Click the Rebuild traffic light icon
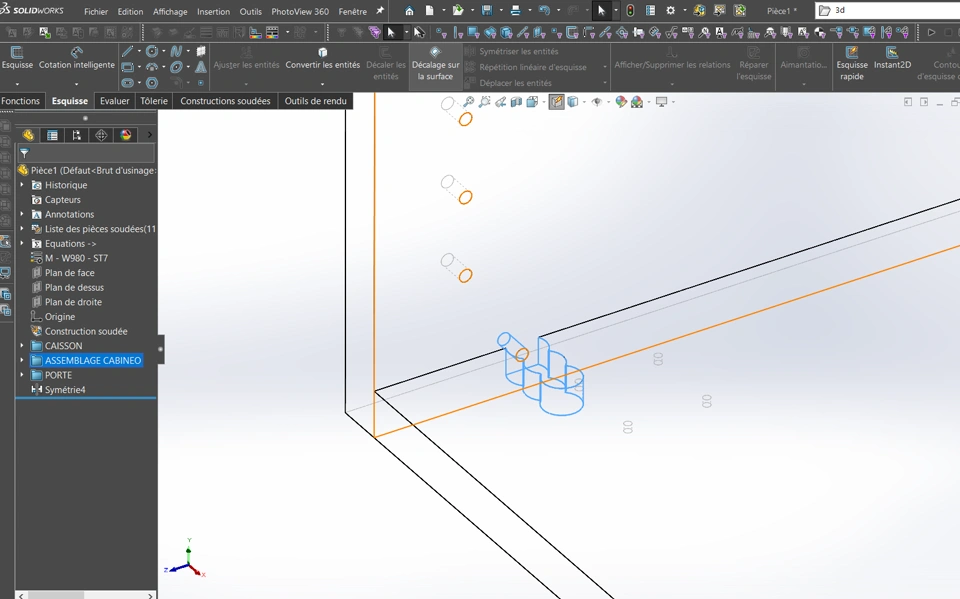 (x=630, y=11)
